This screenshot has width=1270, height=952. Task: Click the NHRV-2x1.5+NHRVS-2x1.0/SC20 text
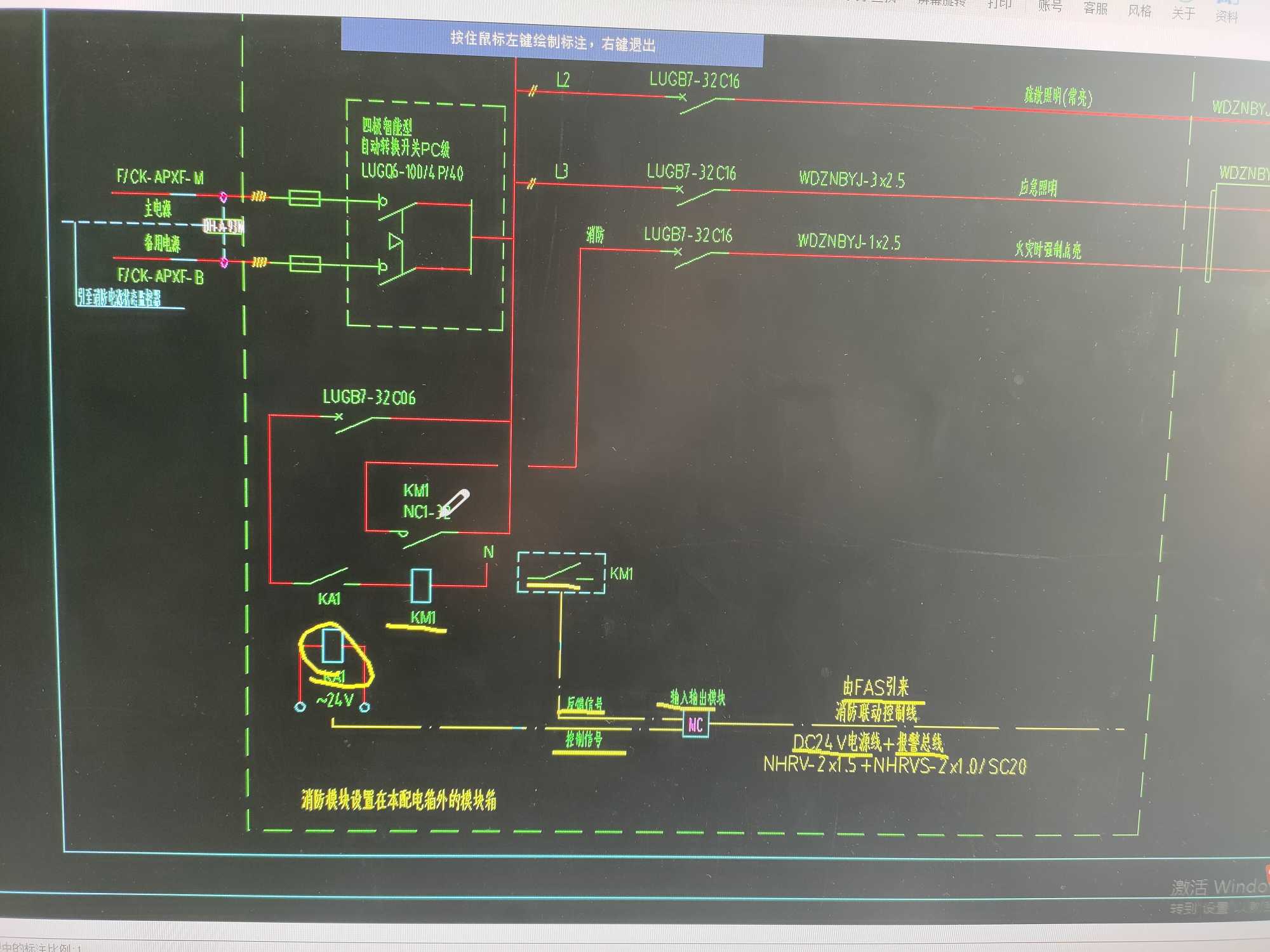point(895,765)
